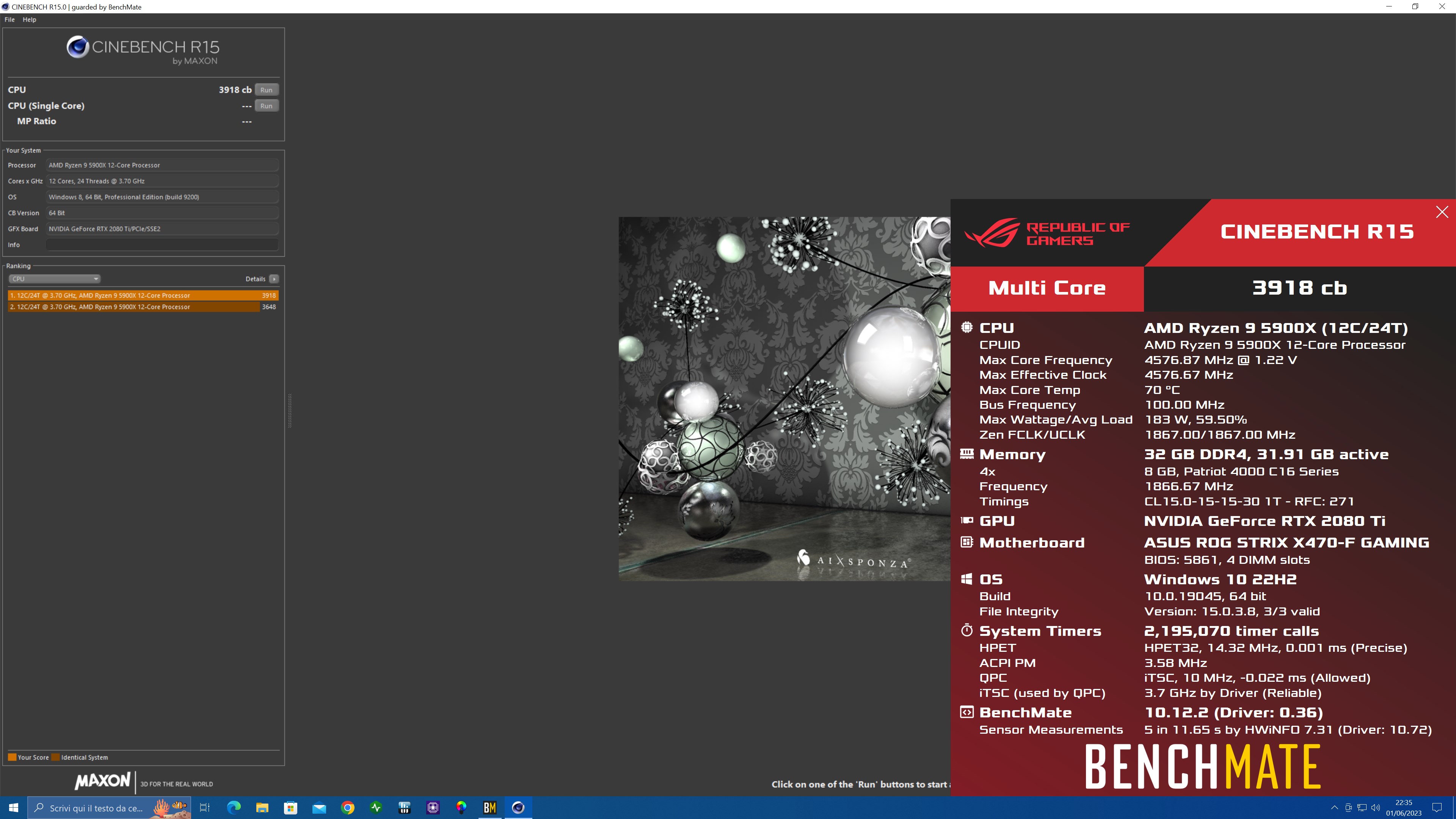Open the notification center
This screenshot has width=1456, height=819.
[1437, 808]
